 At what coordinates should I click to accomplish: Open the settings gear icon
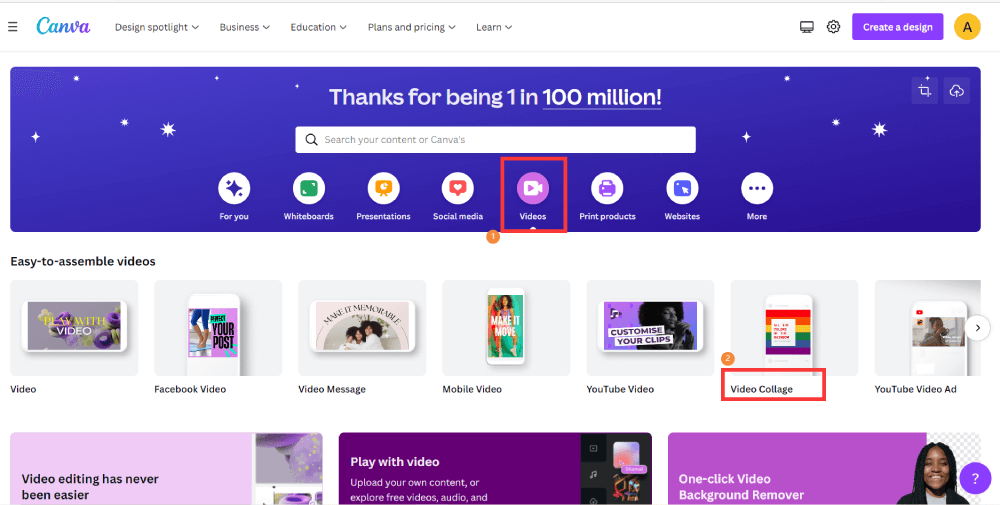coord(833,27)
